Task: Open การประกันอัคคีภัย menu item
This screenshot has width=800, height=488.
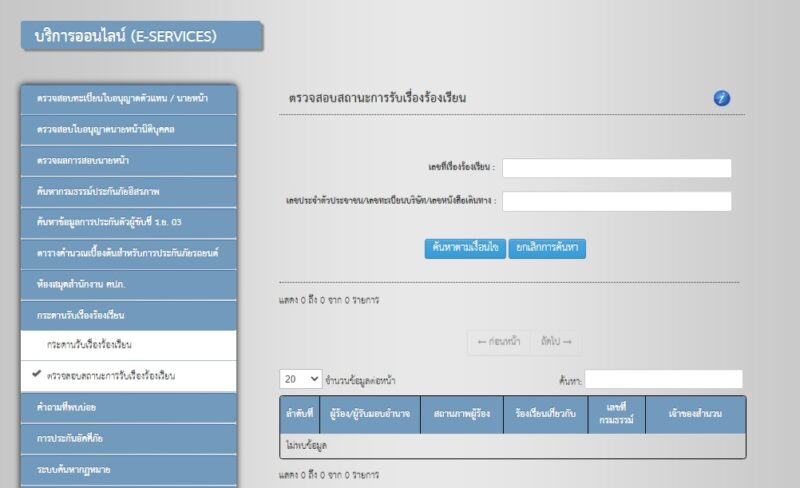Action: 129,438
